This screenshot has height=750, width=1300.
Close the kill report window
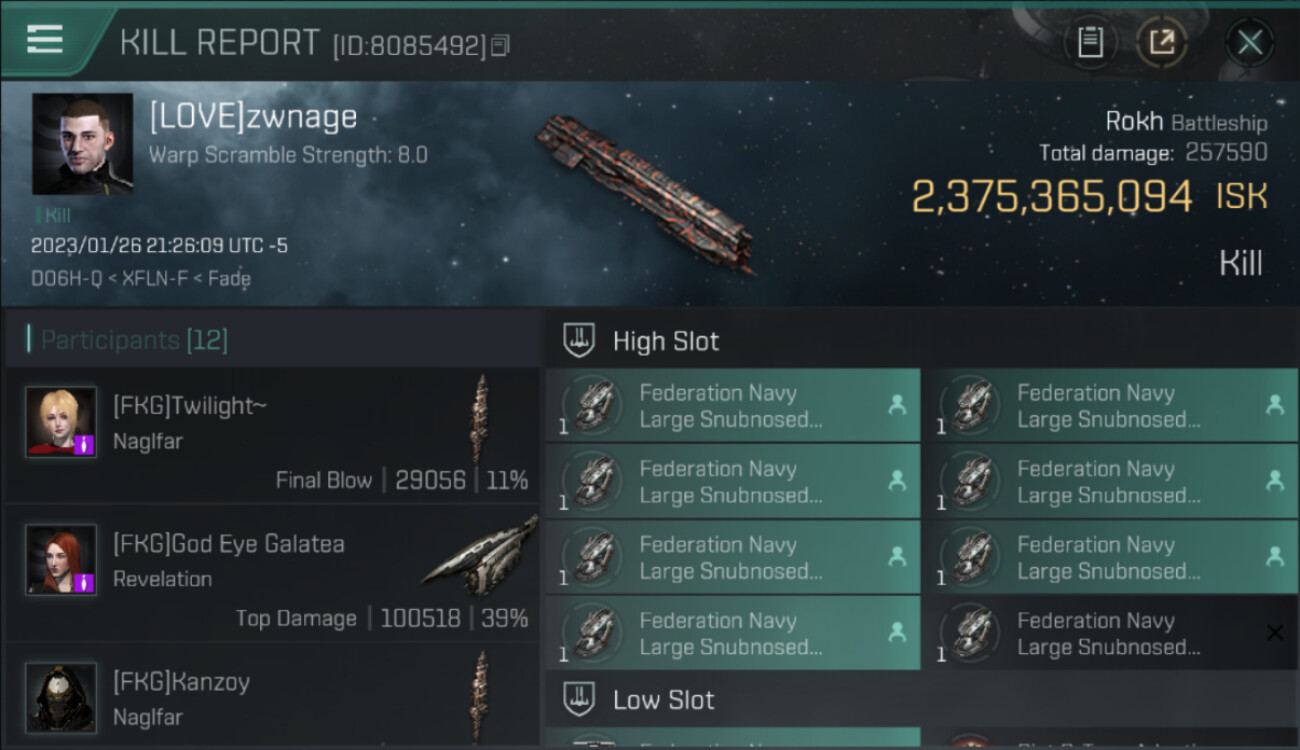(1249, 42)
